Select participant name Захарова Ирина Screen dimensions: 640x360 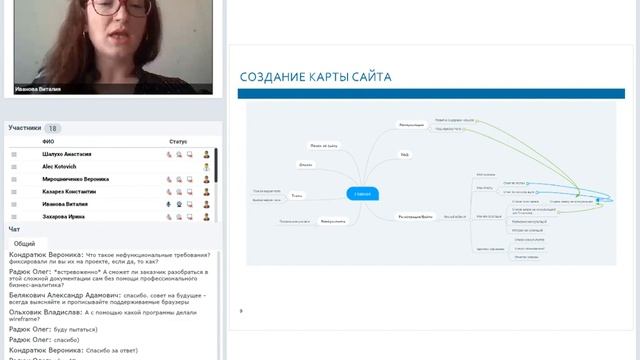[x=63, y=217]
